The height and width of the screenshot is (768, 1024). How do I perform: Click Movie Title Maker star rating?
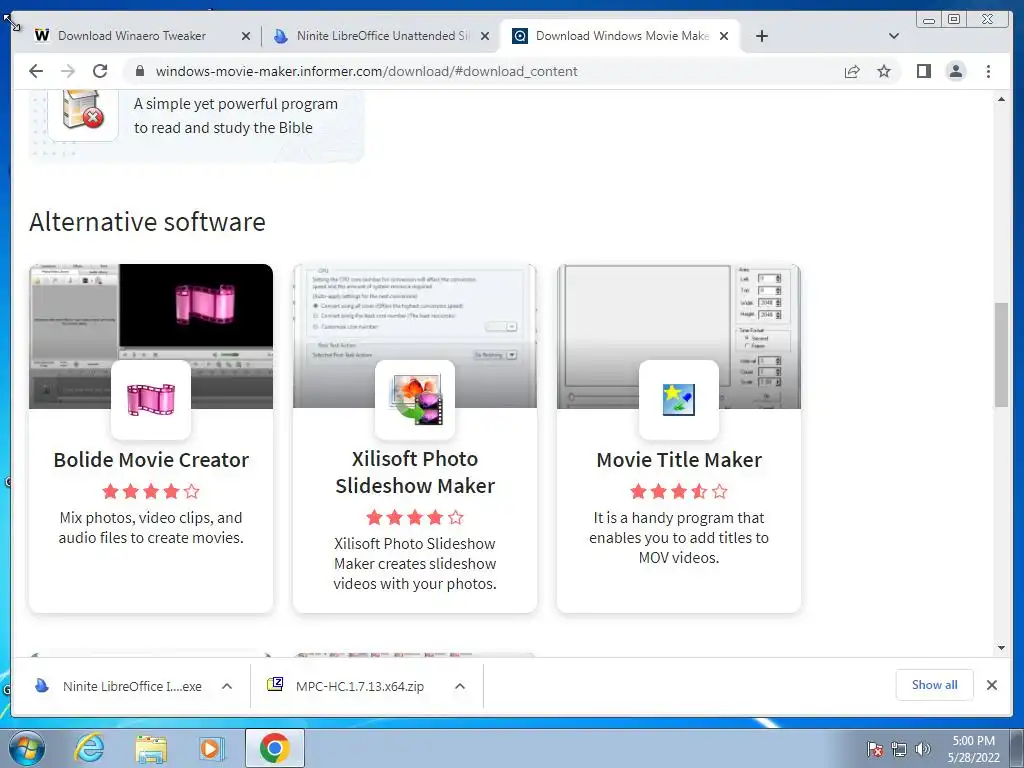click(679, 491)
